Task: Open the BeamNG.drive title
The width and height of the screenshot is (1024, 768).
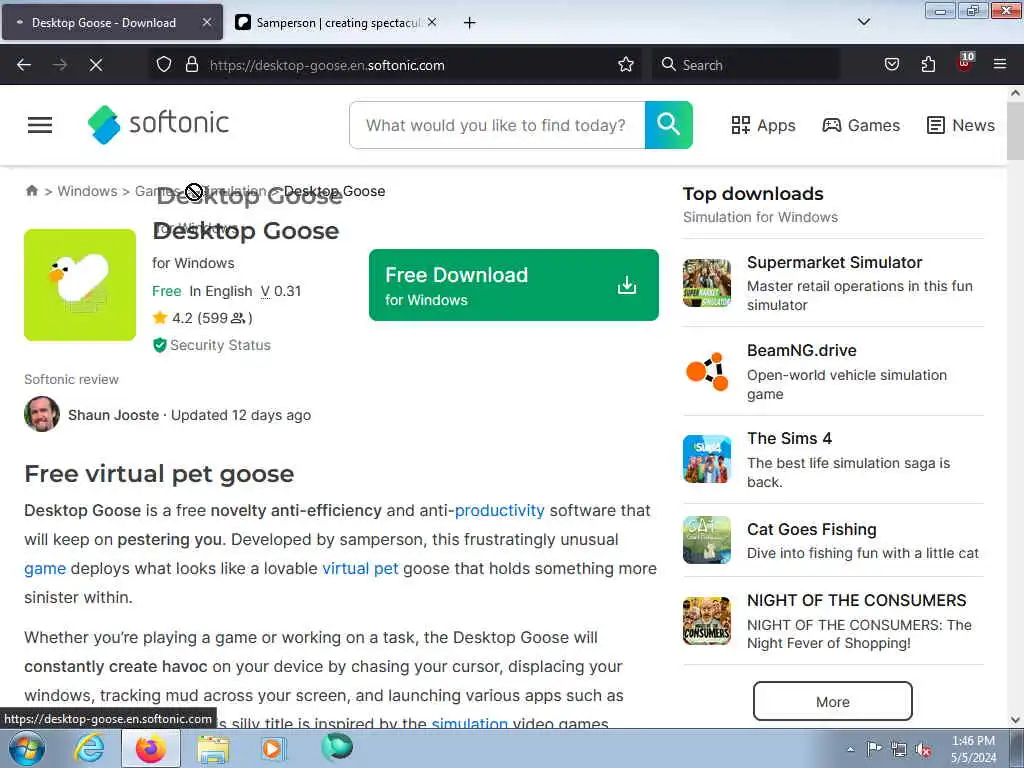Action: click(x=801, y=351)
